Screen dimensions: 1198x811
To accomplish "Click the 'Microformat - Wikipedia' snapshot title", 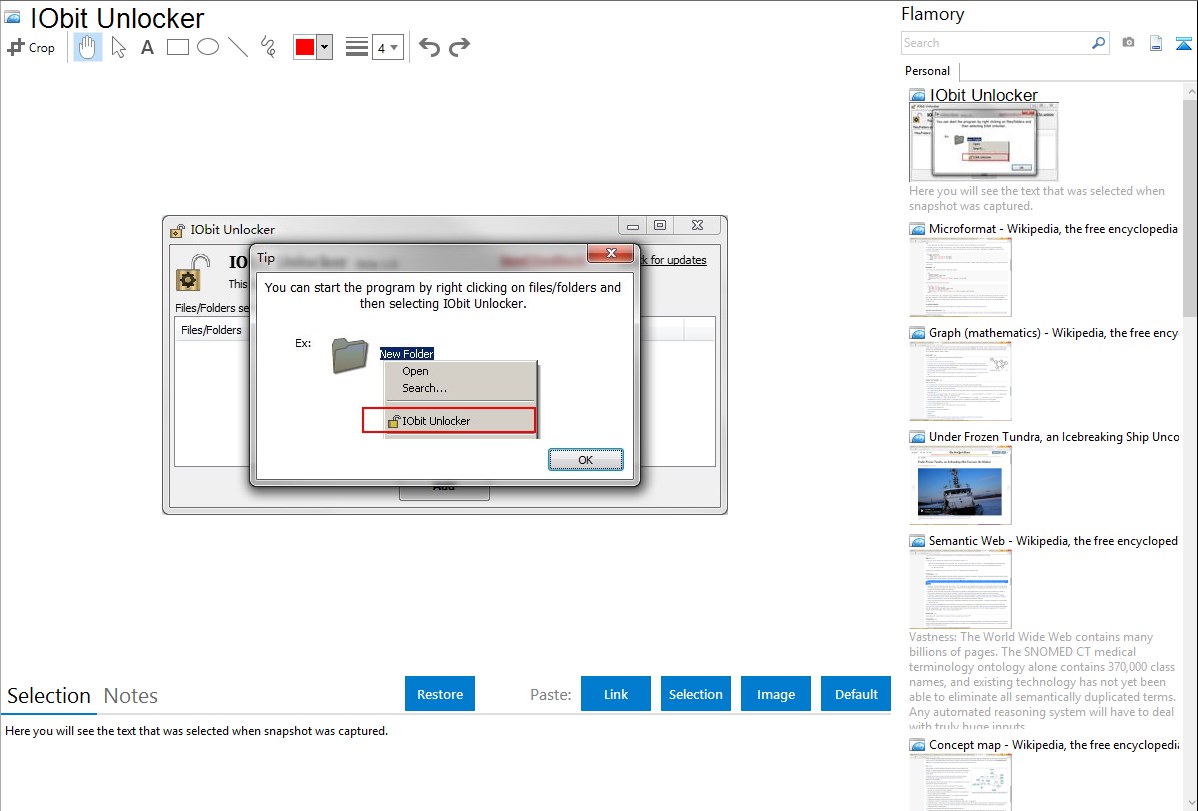I will [x=1053, y=229].
